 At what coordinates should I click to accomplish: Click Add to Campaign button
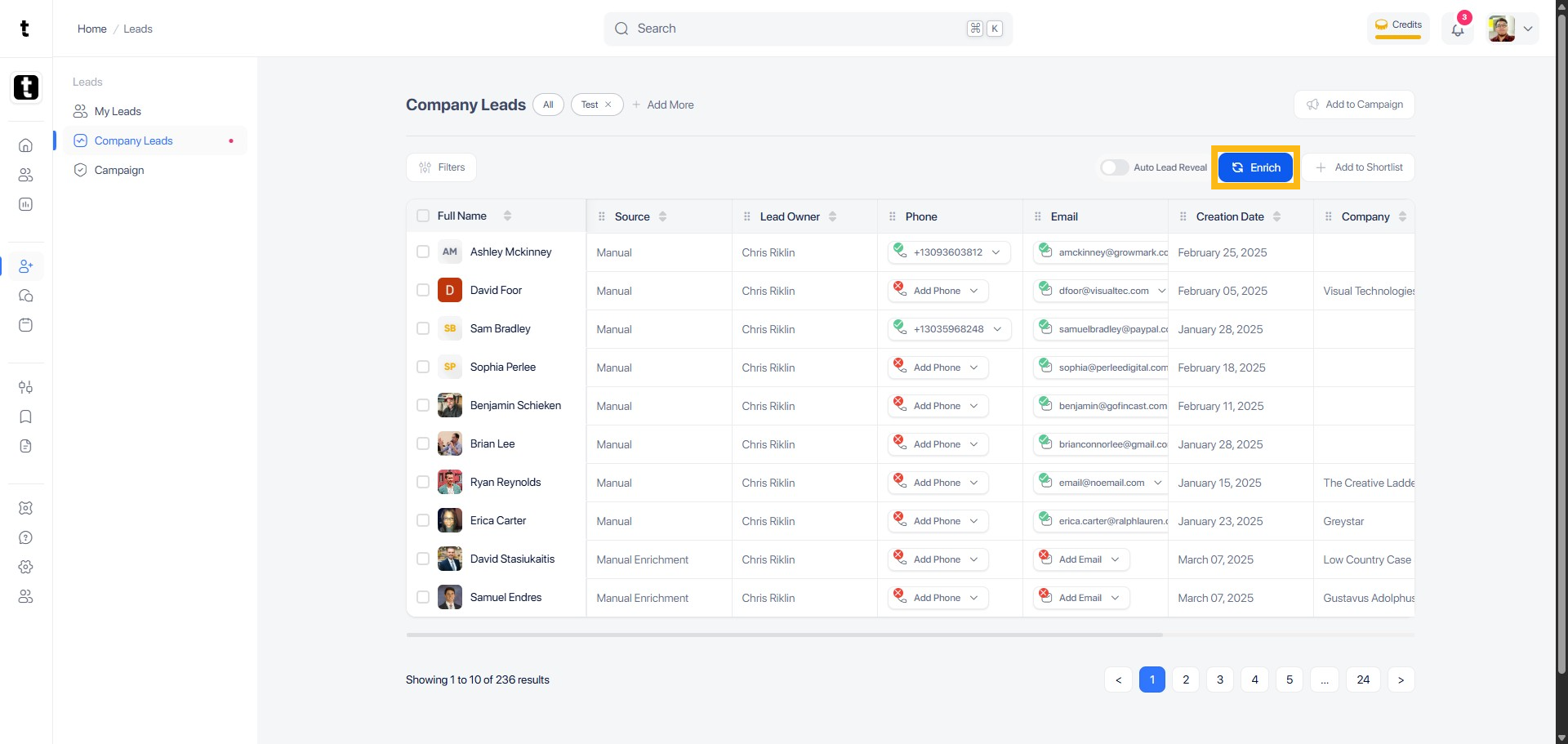coord(1354,105)
